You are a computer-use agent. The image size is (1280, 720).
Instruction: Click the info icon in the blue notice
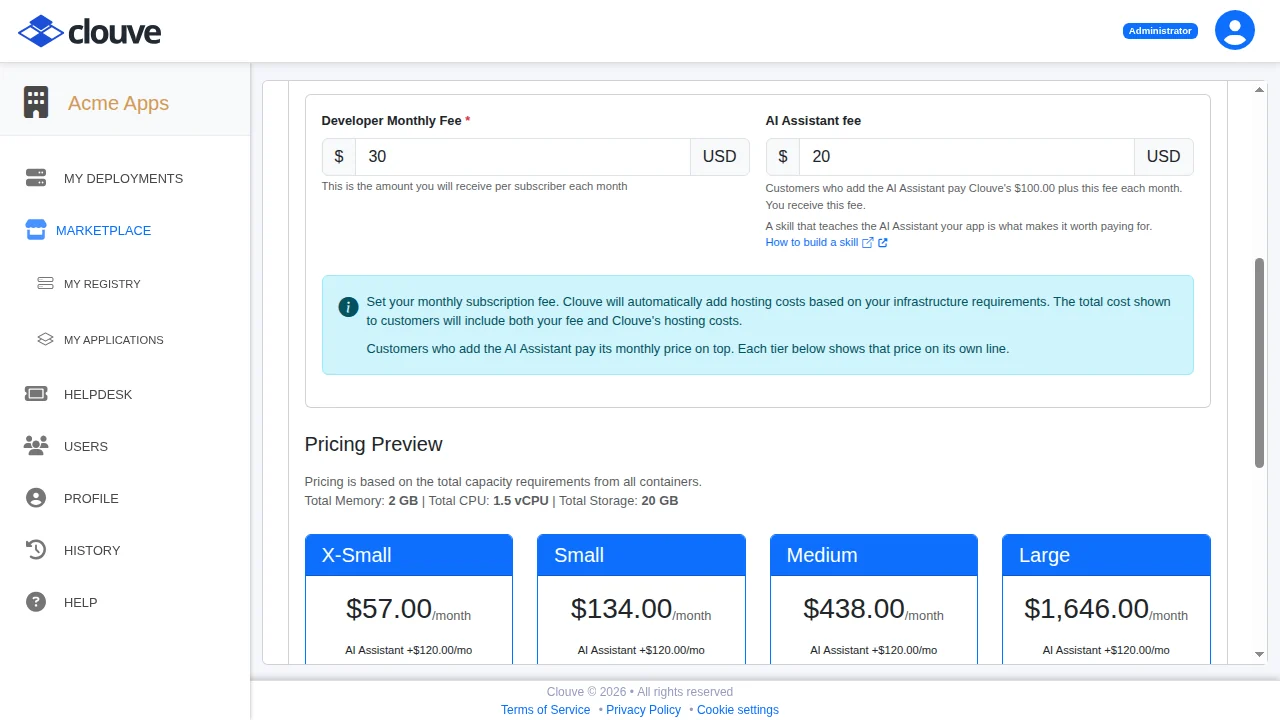coord(348,307)
